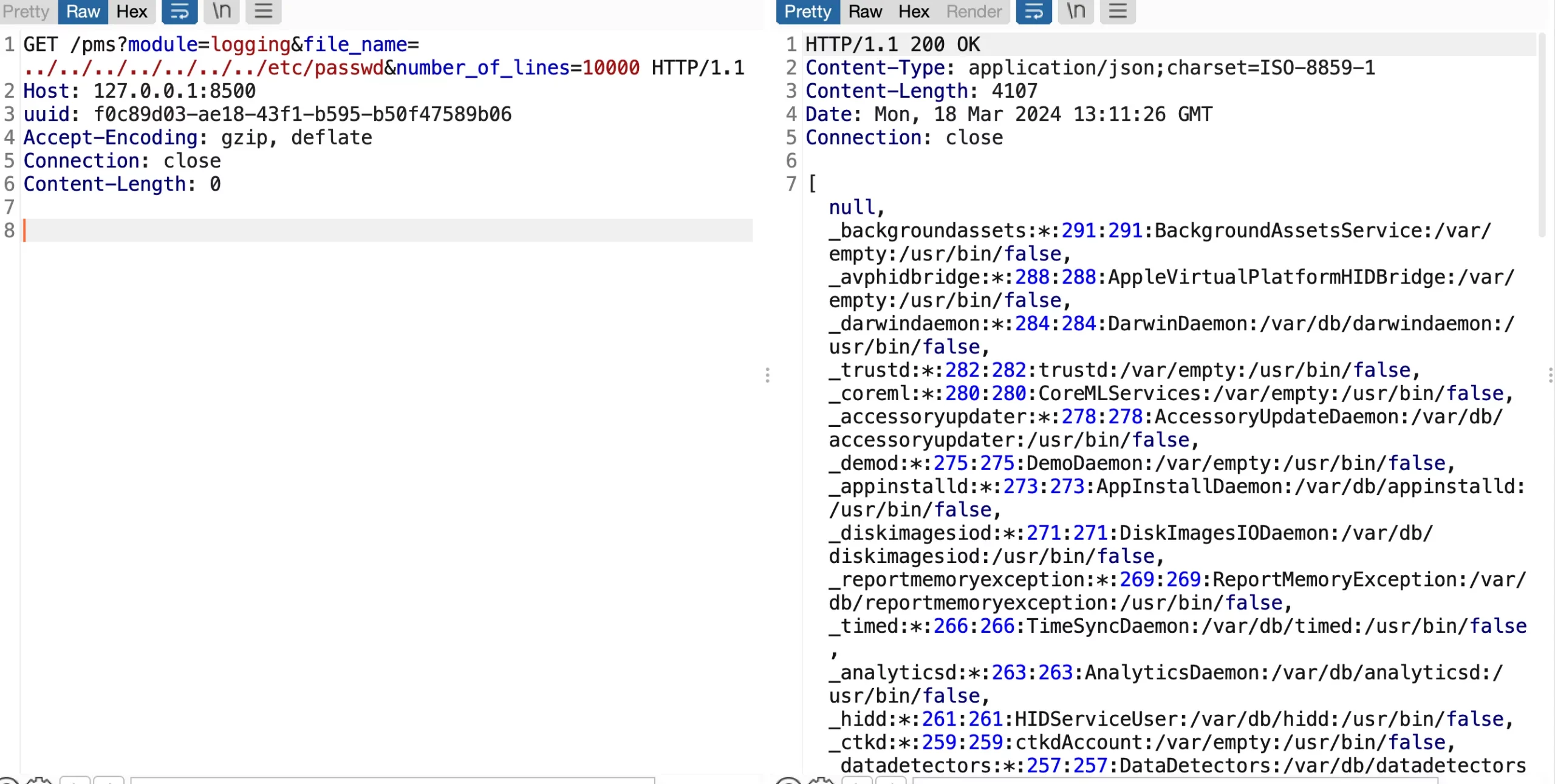Click the response Content-Type application/json header
The height and width of the screenshot is (784, 1555).
coord(1090,67)
